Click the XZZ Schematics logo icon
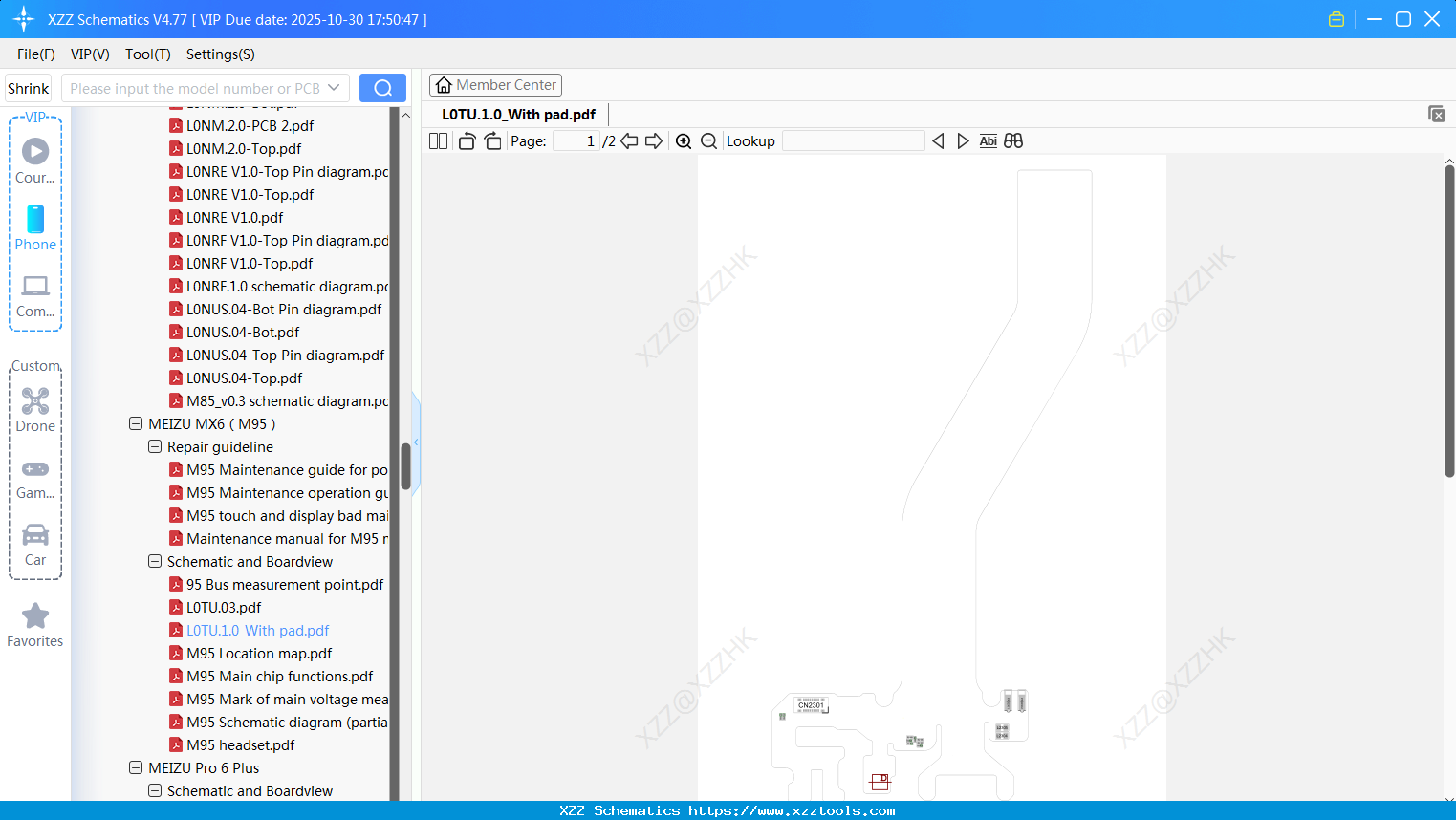1456x820 pixels. coord(24,19)
